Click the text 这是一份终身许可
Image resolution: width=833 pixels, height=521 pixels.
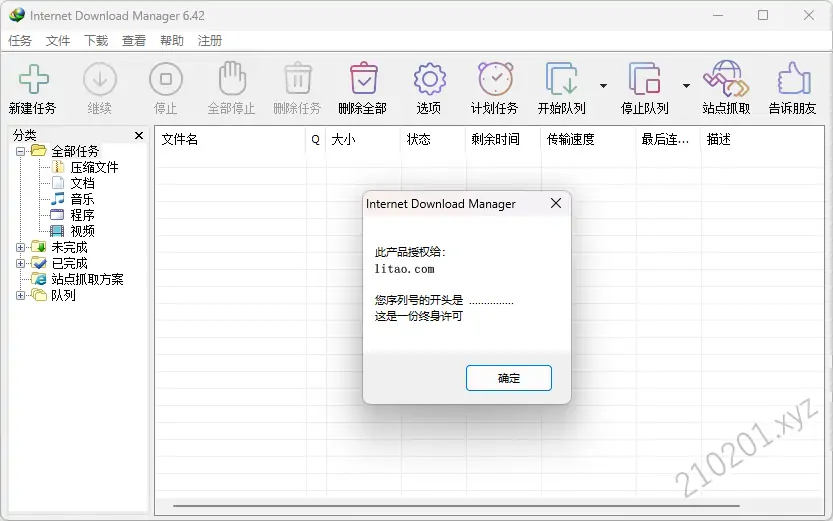pyautogui.click(x=419, y=317)
